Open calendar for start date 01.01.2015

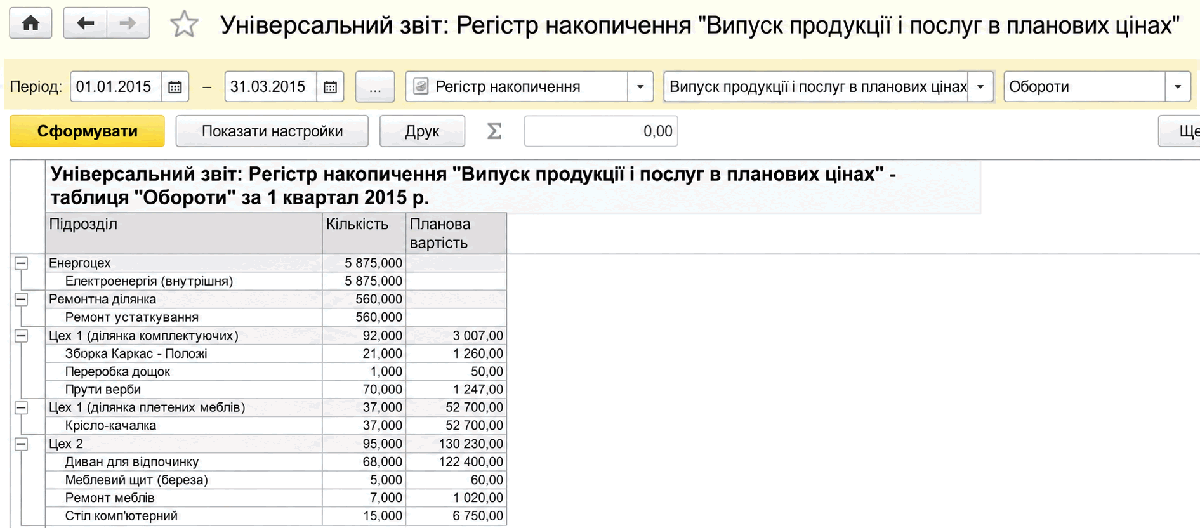point(174,87)
